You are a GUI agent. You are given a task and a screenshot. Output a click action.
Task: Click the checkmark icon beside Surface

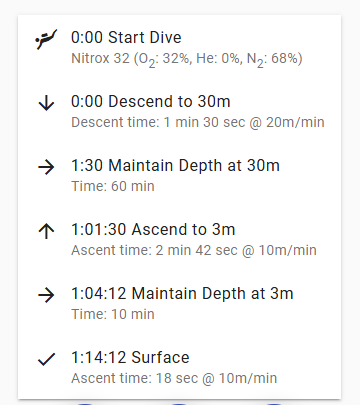tap(46, 359)
